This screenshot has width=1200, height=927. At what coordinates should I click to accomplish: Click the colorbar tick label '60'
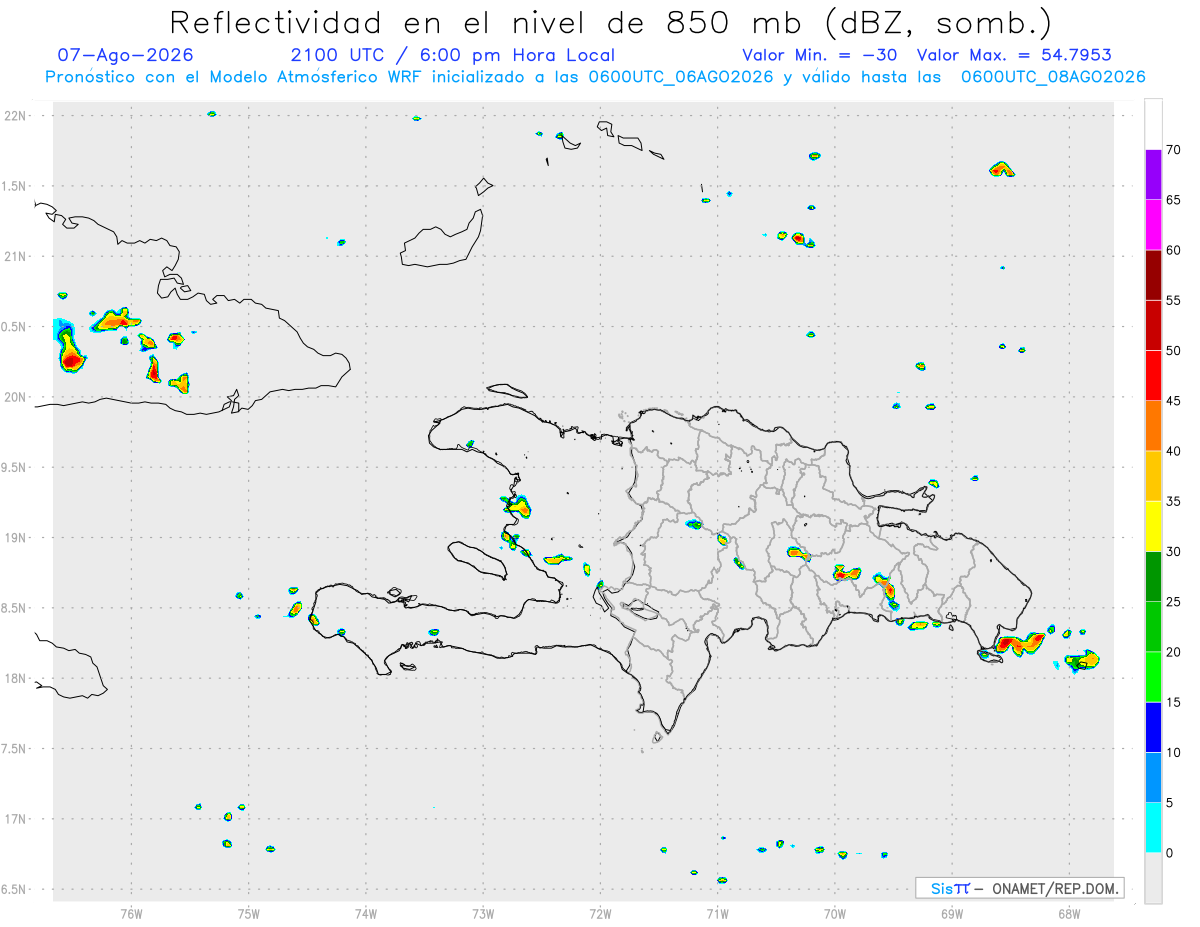1173,250
